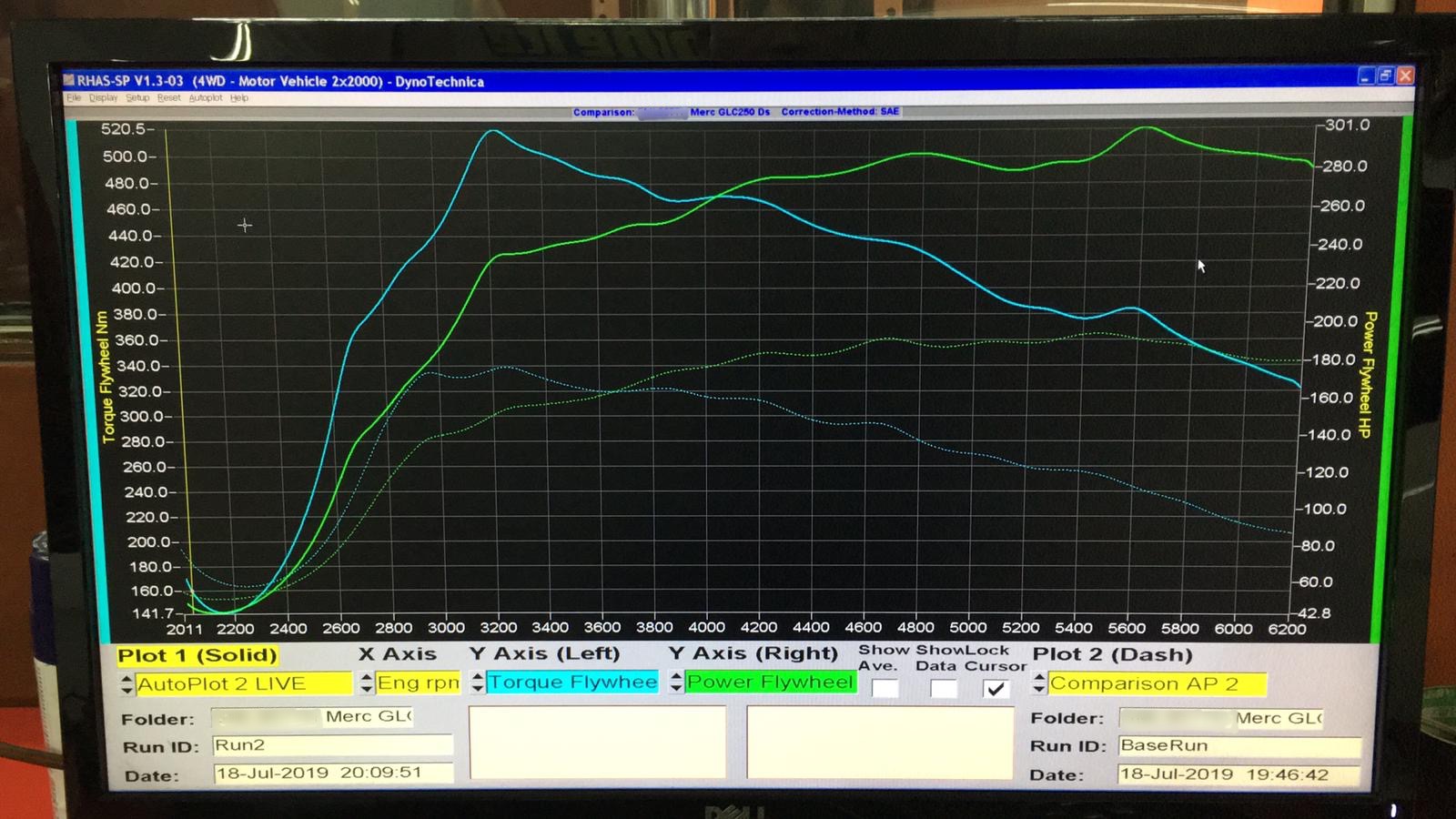The width and height of the screenshot is (1456, 819).
Task: Click the Torque Flywheel Nm axis label
Action: pyautogui.click(x=105, y=377)
